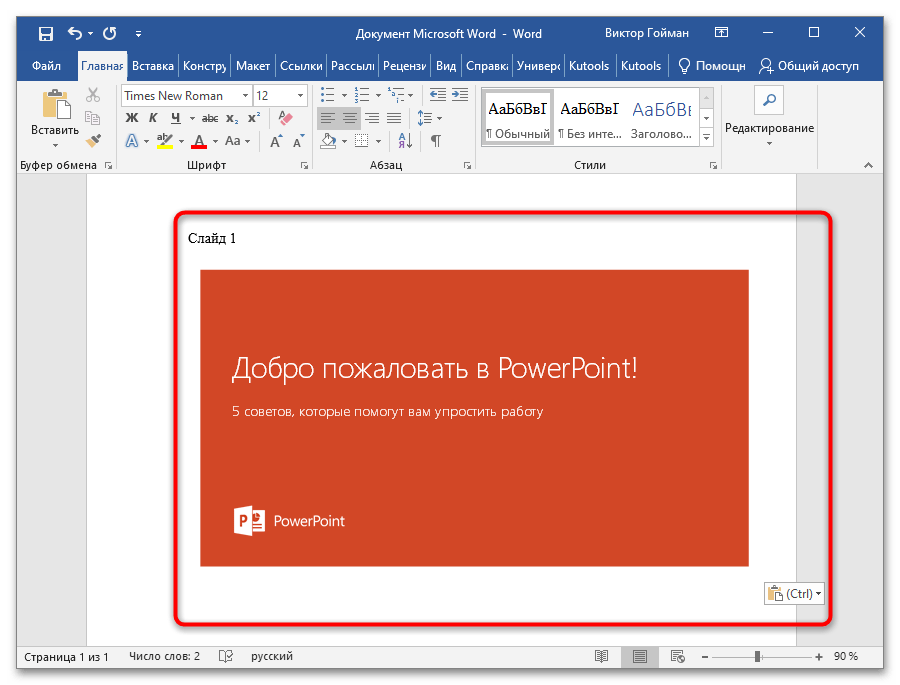Select the Без интервала style
This screenshot has height=685, width=900.
click(590, 119)
